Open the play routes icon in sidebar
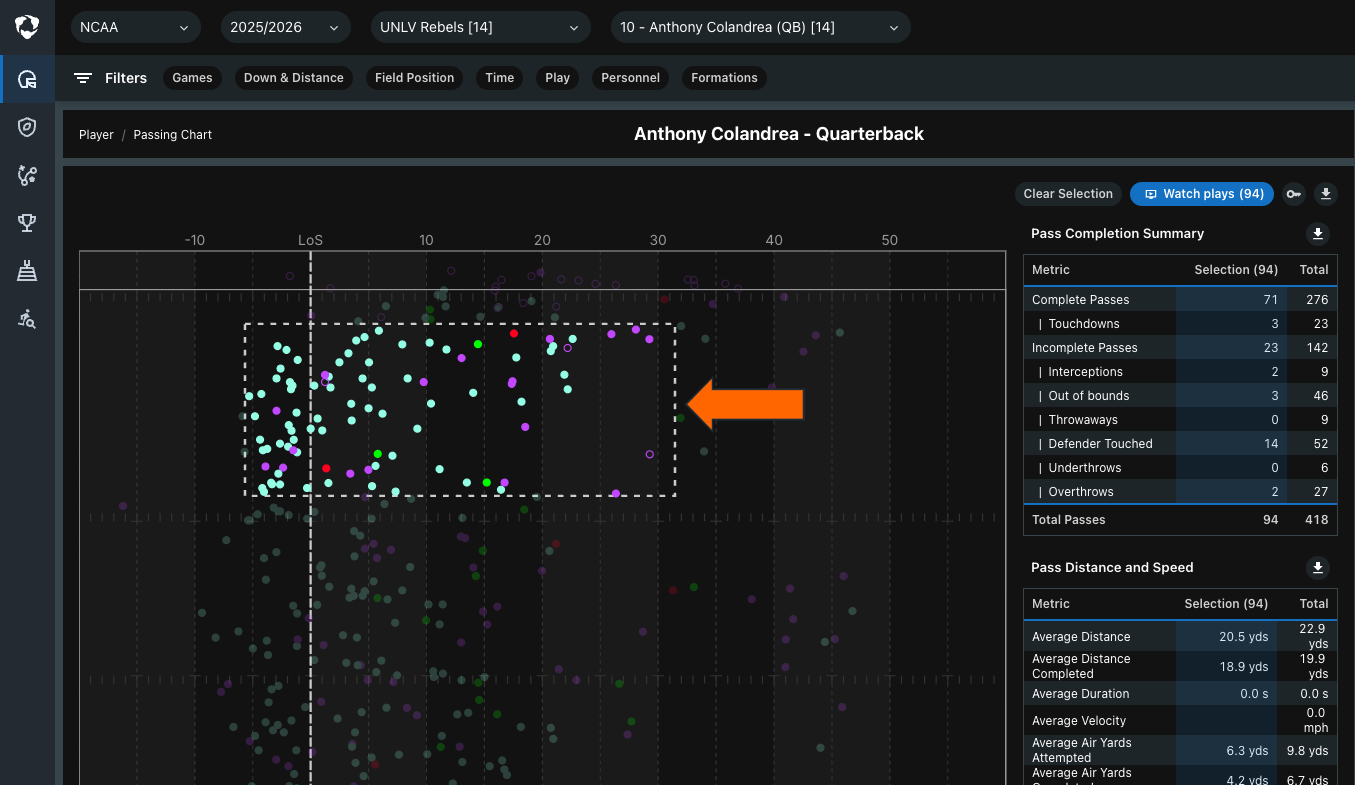1355x785 pixels. coord(27,175)
